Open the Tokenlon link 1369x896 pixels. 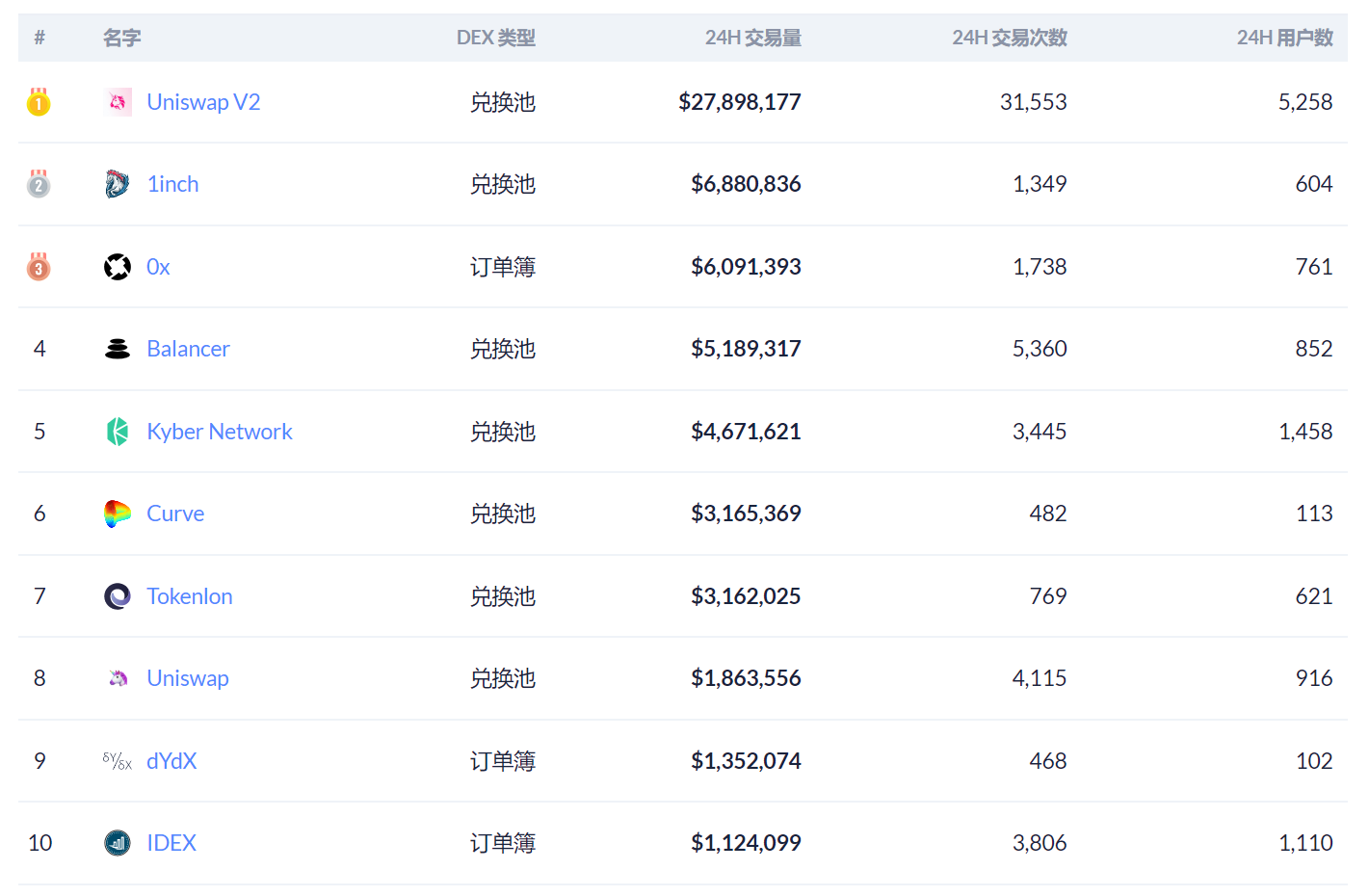(x=190, y=596)
